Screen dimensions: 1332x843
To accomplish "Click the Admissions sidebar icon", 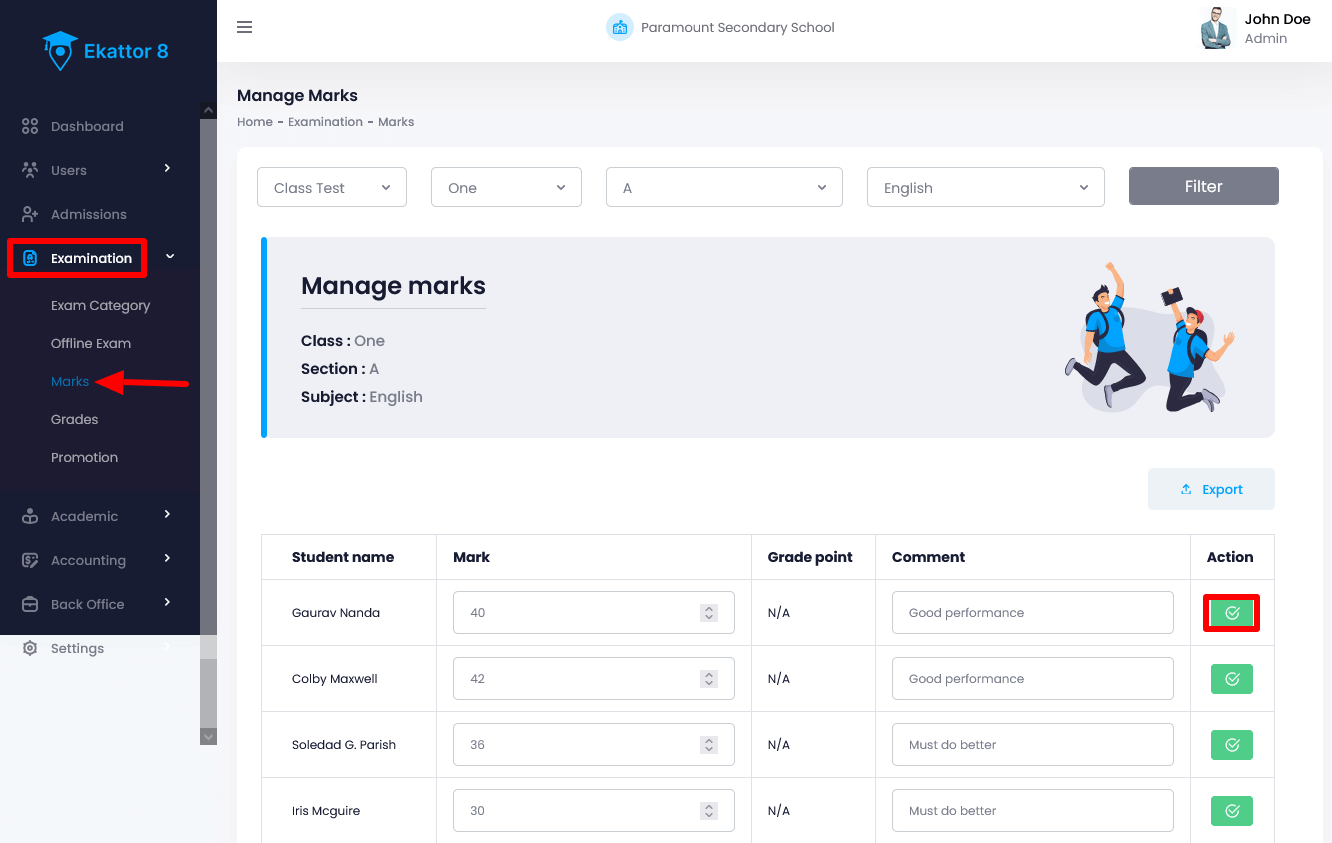I will click(30, 215).
